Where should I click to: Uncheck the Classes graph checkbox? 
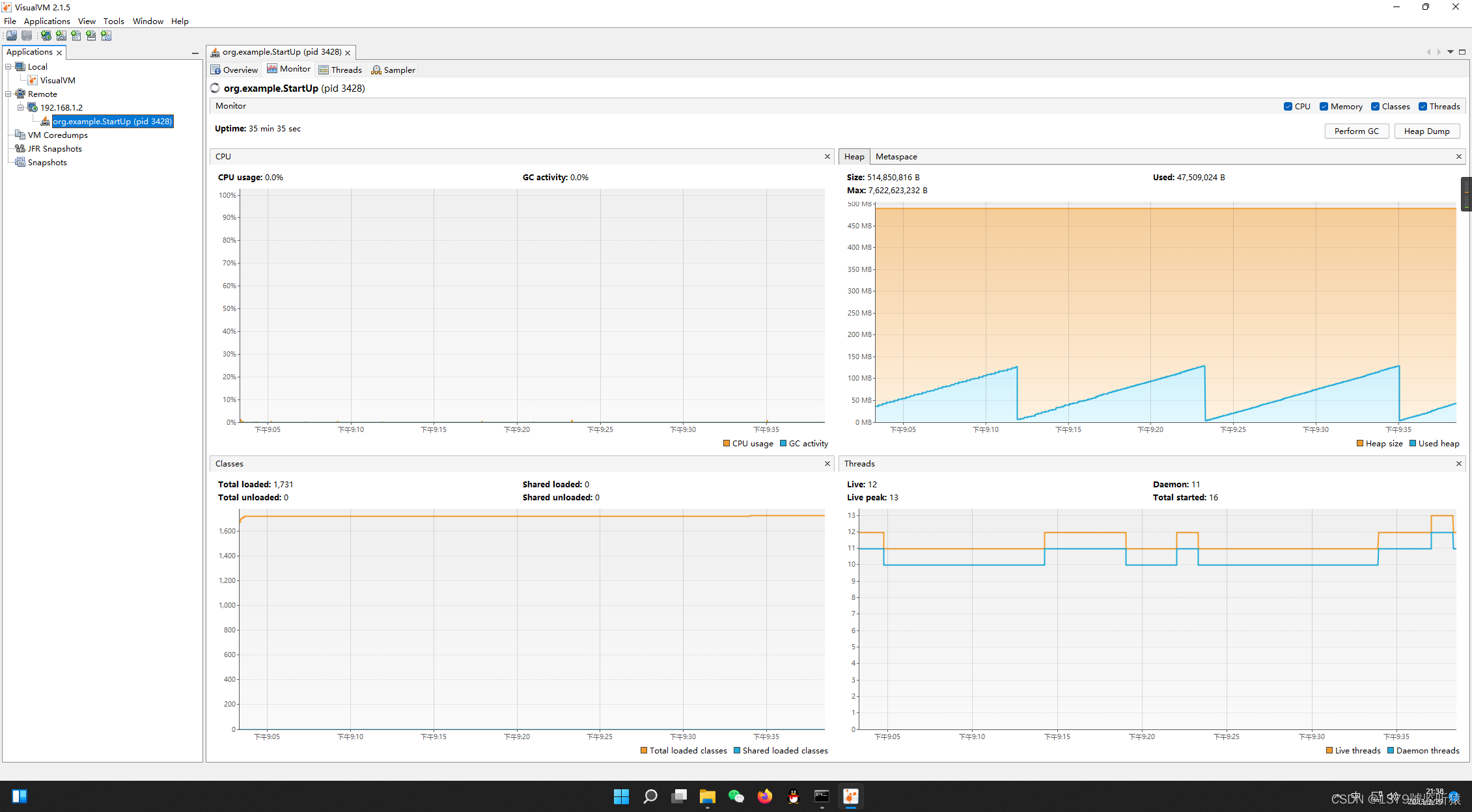point(1375,107)
